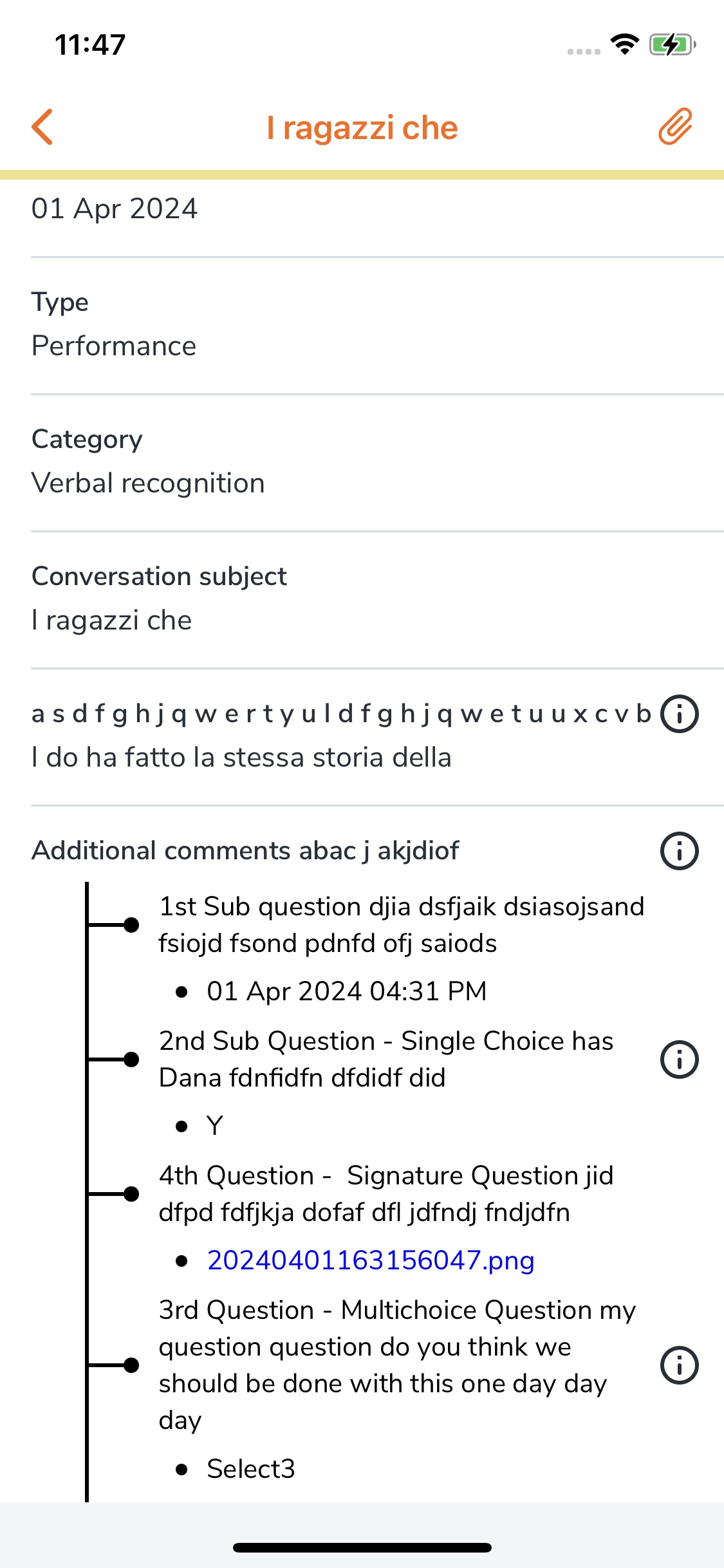Tap the Verbal recognition category value
724x1568 pixels.
click(x=148, y=483)
